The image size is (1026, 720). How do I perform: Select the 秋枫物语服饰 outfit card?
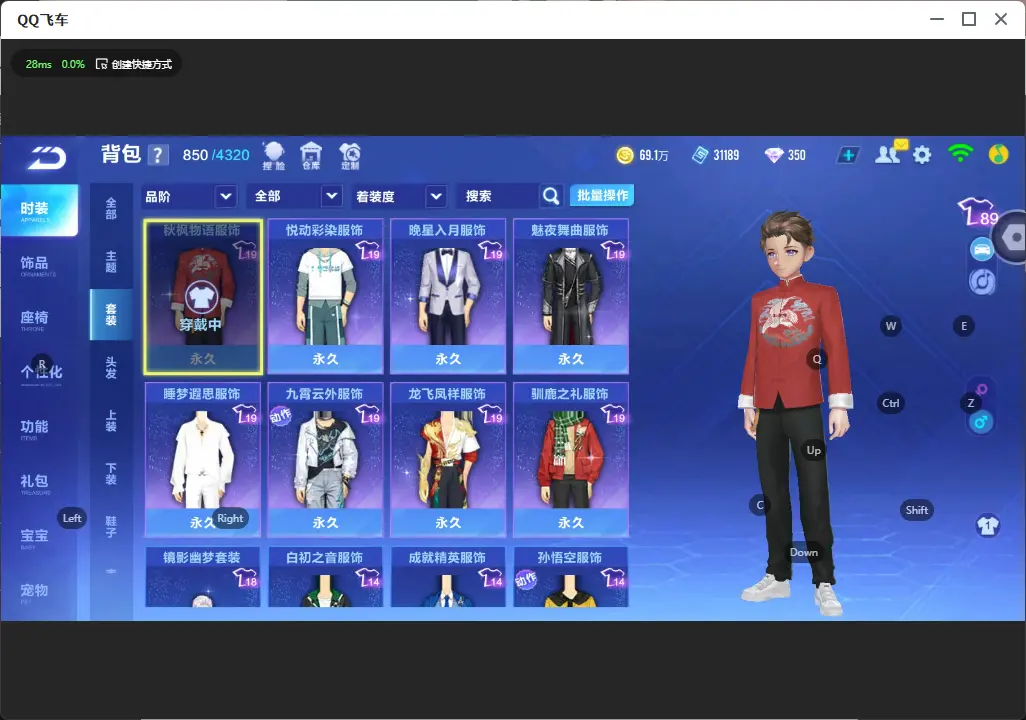pyautogui.click(x=203, y=297)
